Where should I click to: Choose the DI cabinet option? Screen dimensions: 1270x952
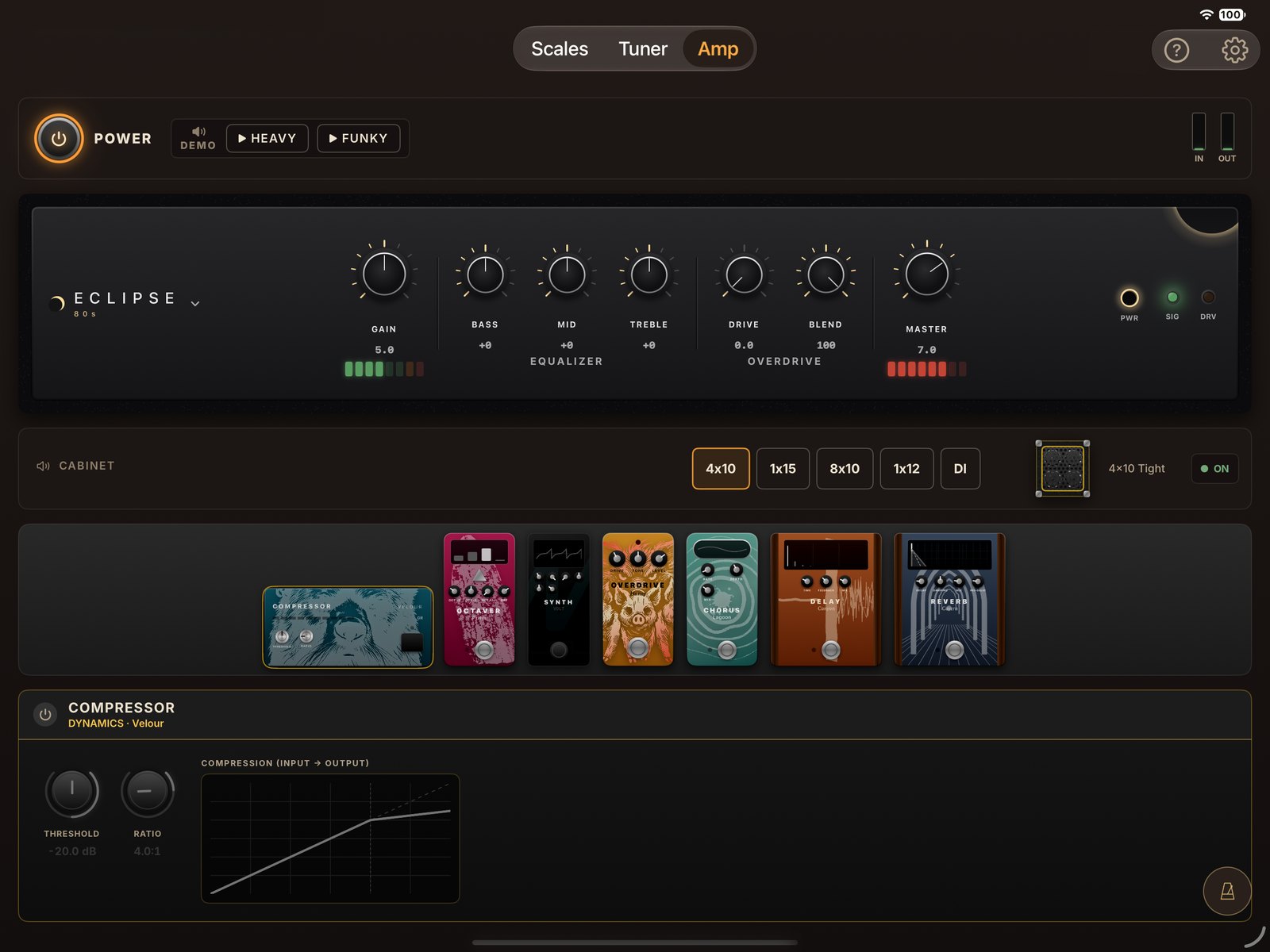pyautogui.click(x=960, y=469)
